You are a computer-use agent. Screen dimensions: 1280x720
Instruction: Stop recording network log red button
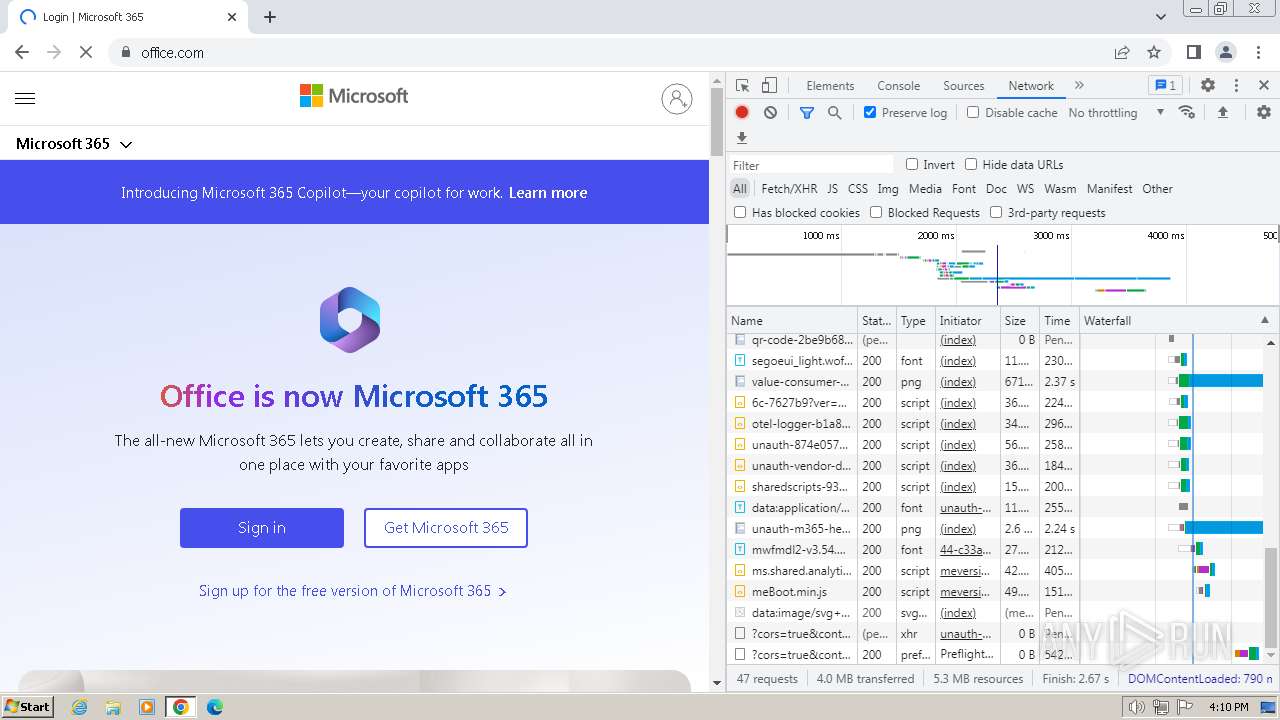(742, 113)
